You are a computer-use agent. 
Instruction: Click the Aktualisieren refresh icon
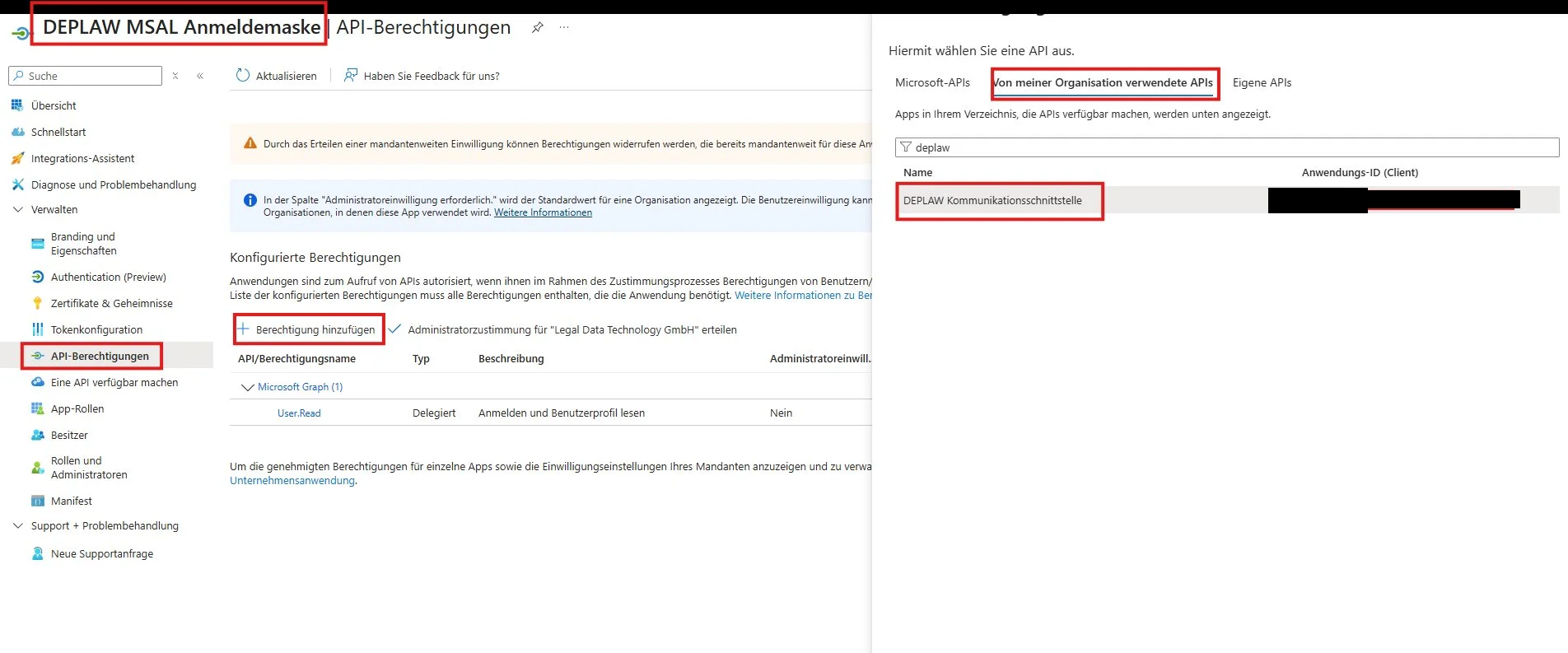coord(243,75)
